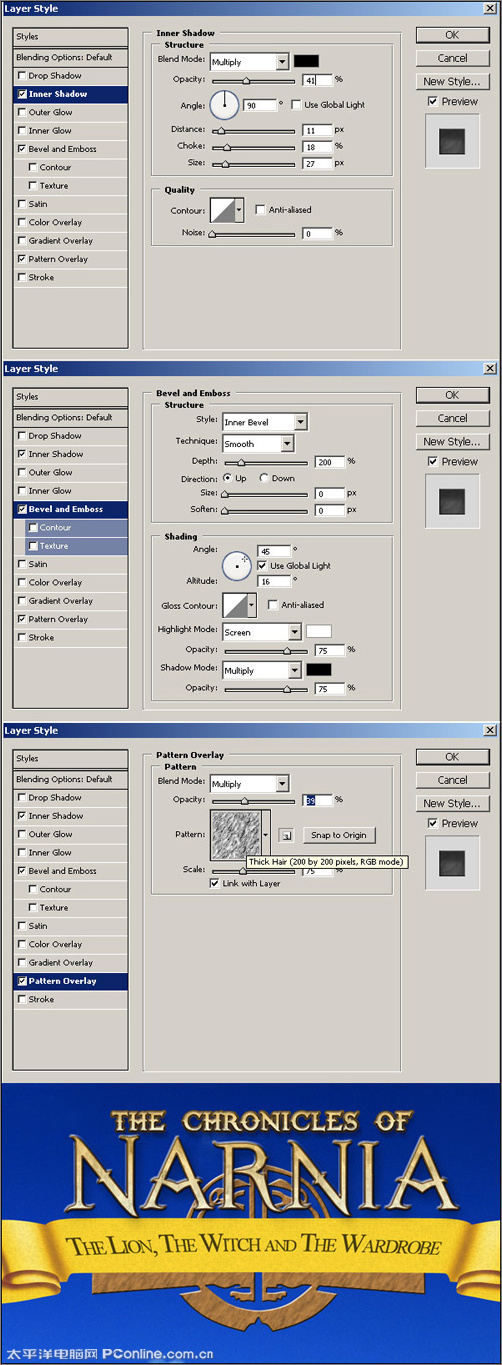The width and height of the screenshot is (502, 1365).
Task: Select Outer Glow in the Inner Shadow dialog styles list
Action: 71,112
